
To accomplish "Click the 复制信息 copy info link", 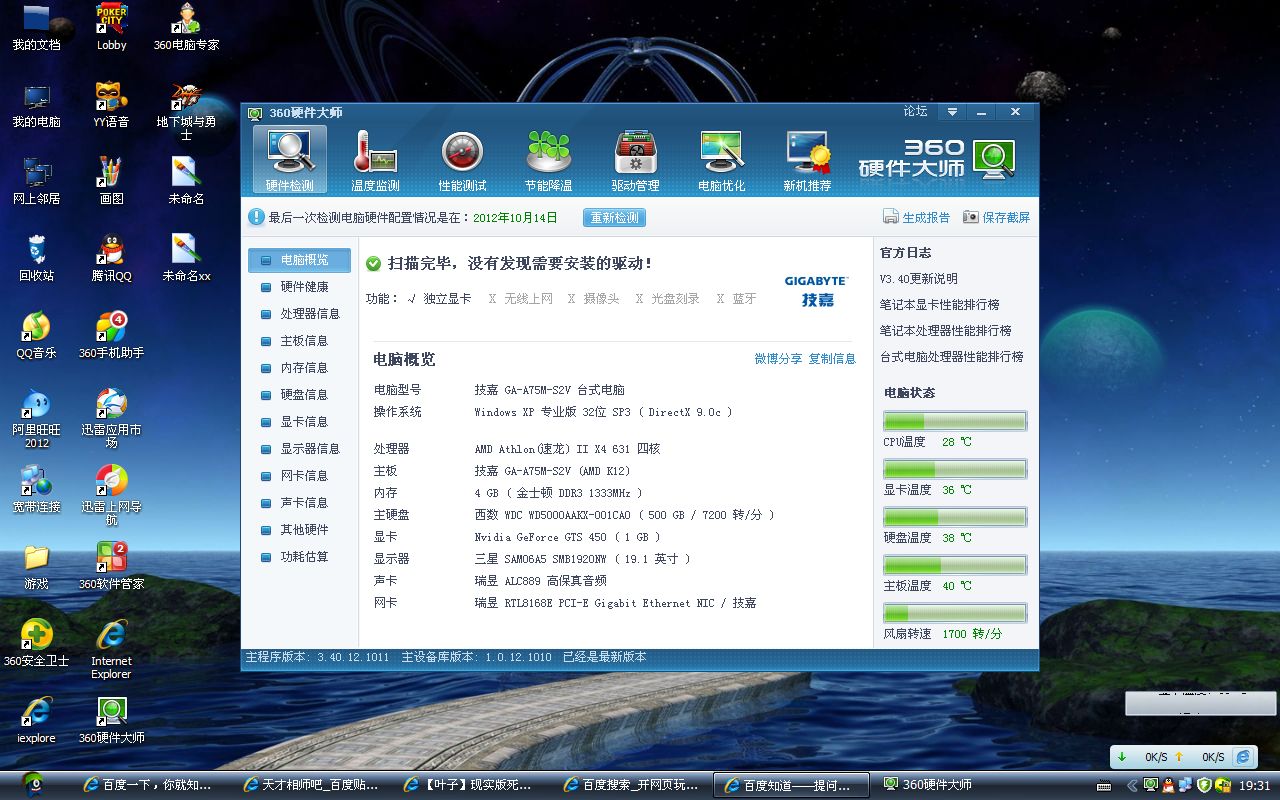I will tap(832, 359).
